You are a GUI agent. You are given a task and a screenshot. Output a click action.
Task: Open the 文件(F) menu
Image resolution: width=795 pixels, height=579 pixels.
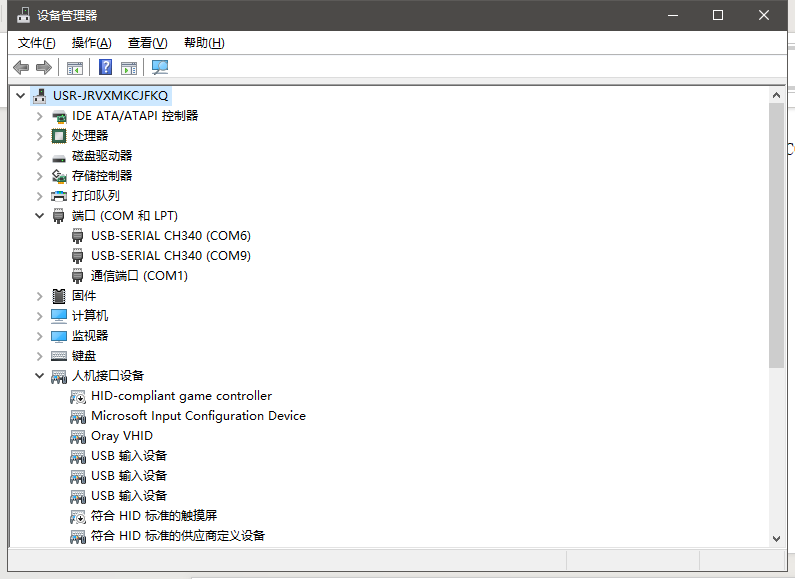click(37, 42)
